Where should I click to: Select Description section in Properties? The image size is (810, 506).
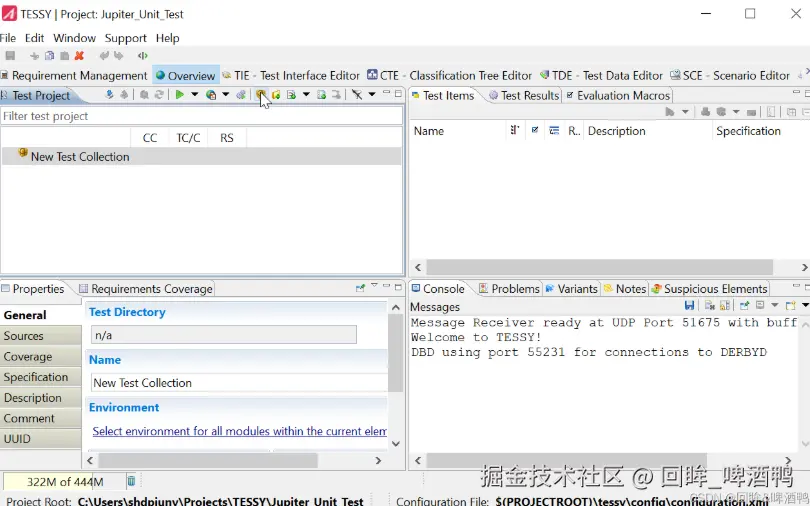(x=41, y=398)
